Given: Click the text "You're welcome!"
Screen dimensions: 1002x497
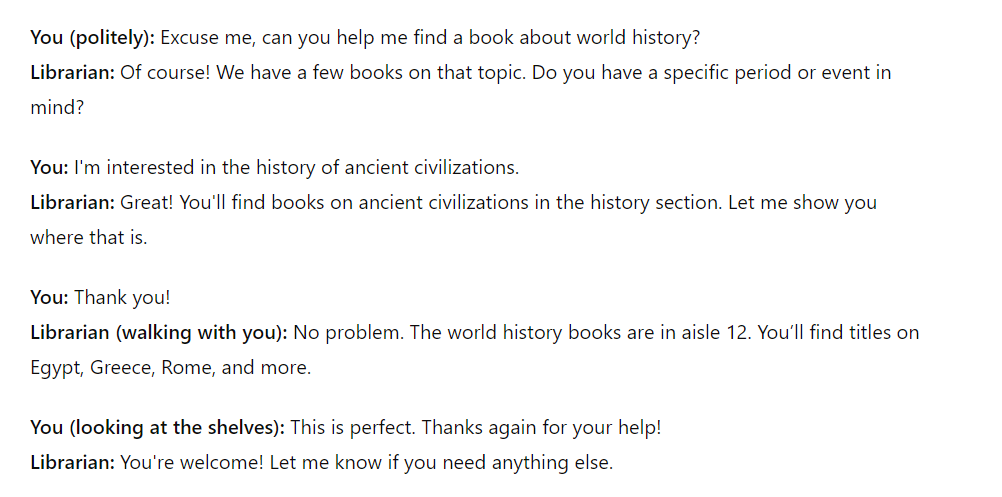Looking at the screenshot, I should pos(192,463).
